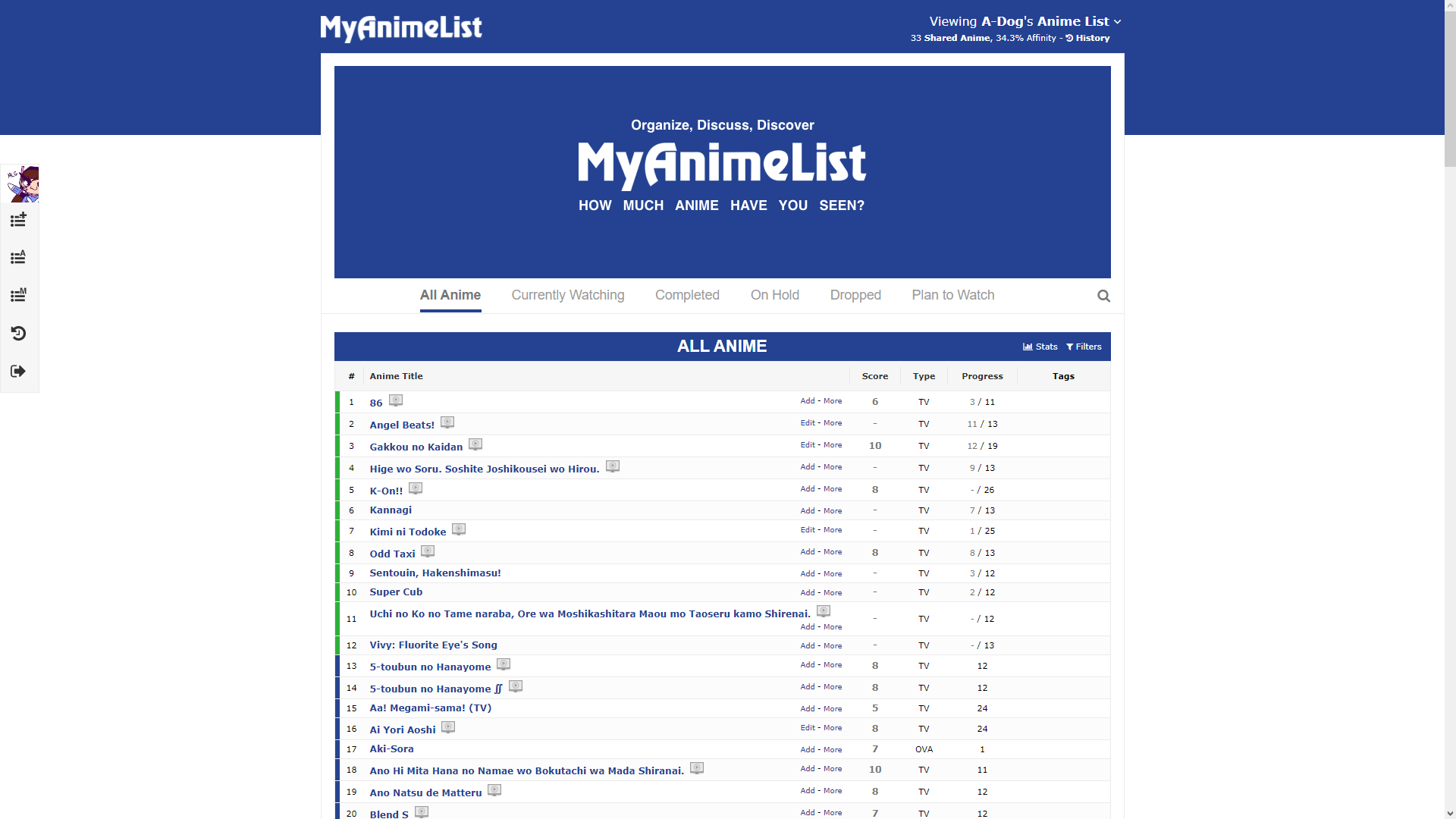Open the Vivy: Fluorite Eye's Song link
The image size is (1456, 819).
tap(433, 645)
